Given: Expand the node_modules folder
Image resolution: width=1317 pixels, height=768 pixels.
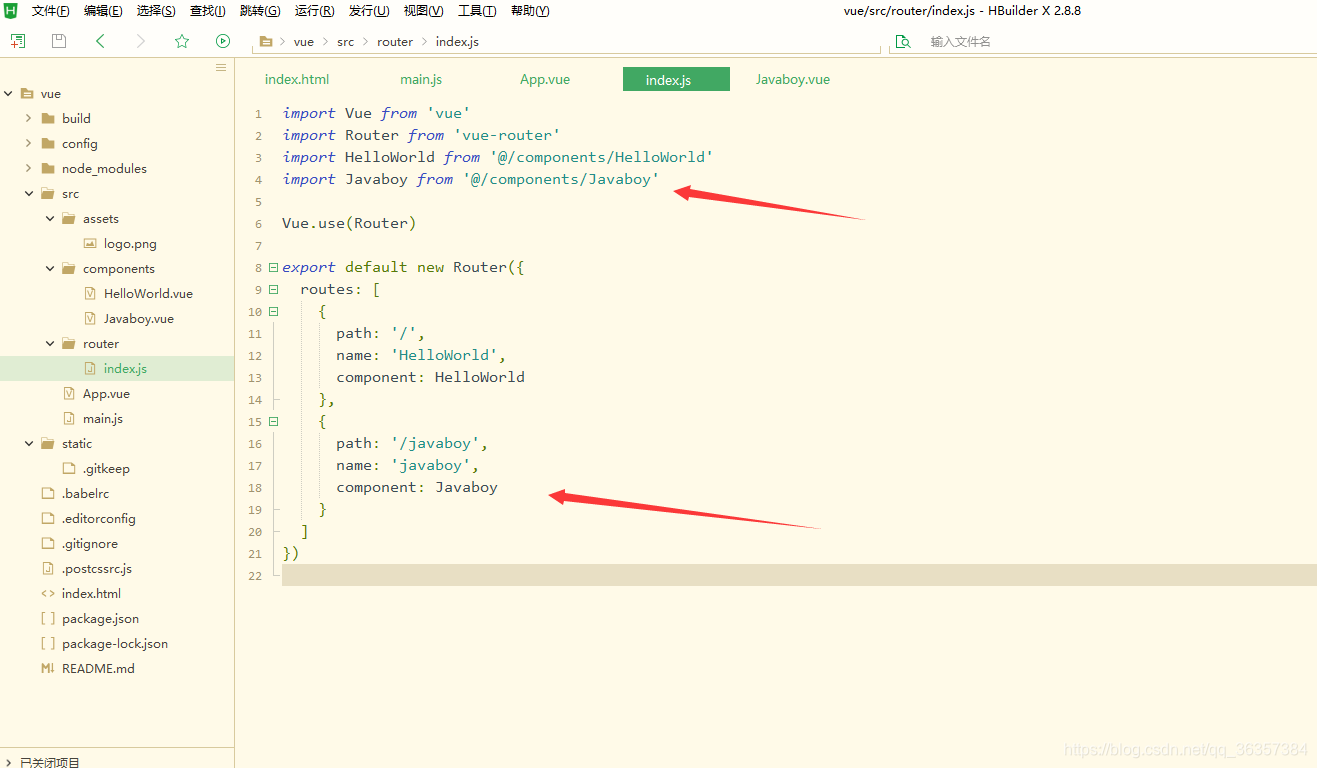Looking at the screenshot, I should click(x=29, y=168).
